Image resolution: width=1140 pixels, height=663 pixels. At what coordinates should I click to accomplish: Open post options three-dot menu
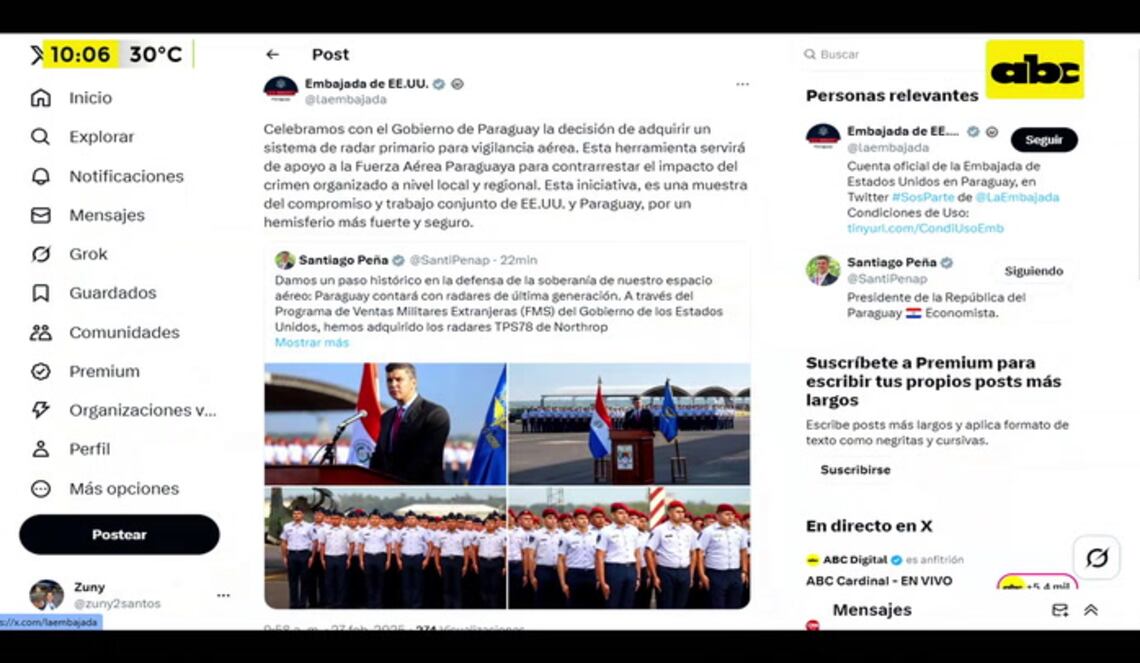pyautogui.click(x=742, y=84)
